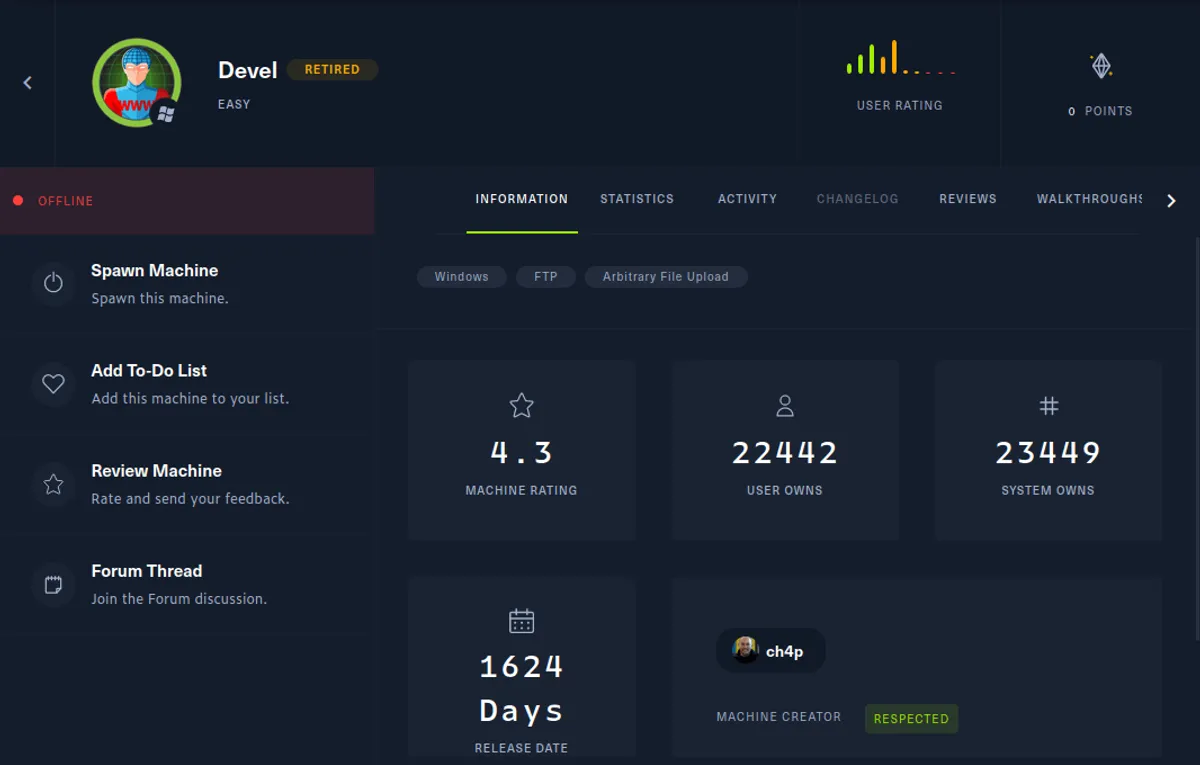Click the heart icon for To-Do List

tap(53, 384)
